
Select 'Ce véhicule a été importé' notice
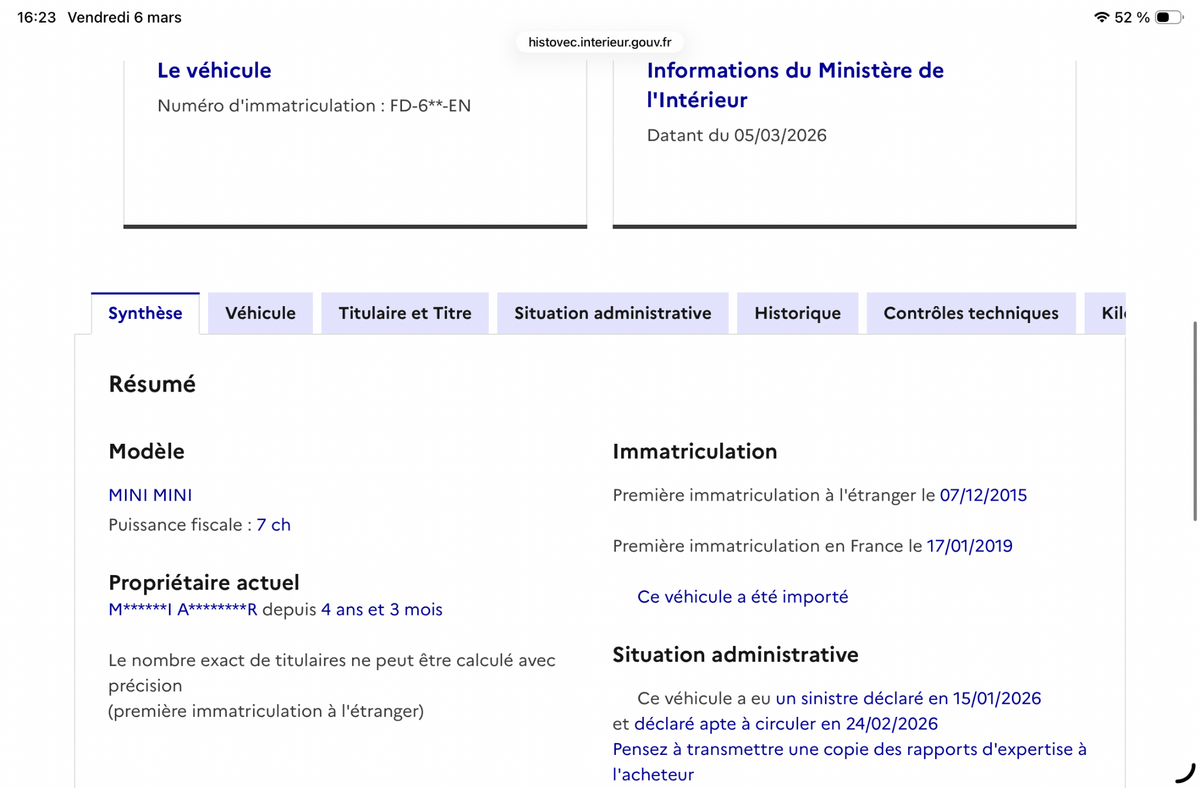pyautogui.click(x=742, y=597)
